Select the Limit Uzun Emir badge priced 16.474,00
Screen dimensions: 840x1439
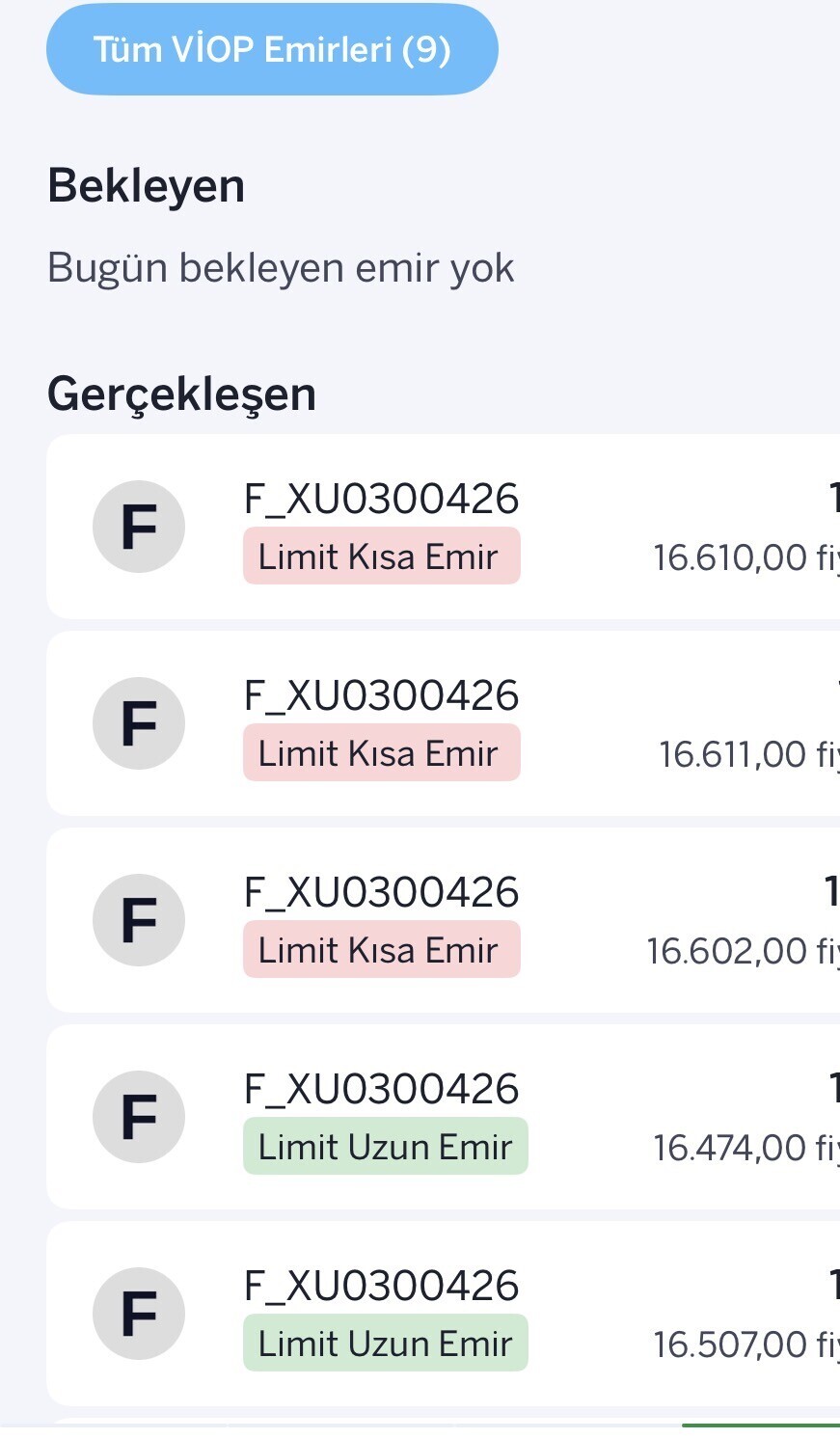click(x=385, y=1147)
